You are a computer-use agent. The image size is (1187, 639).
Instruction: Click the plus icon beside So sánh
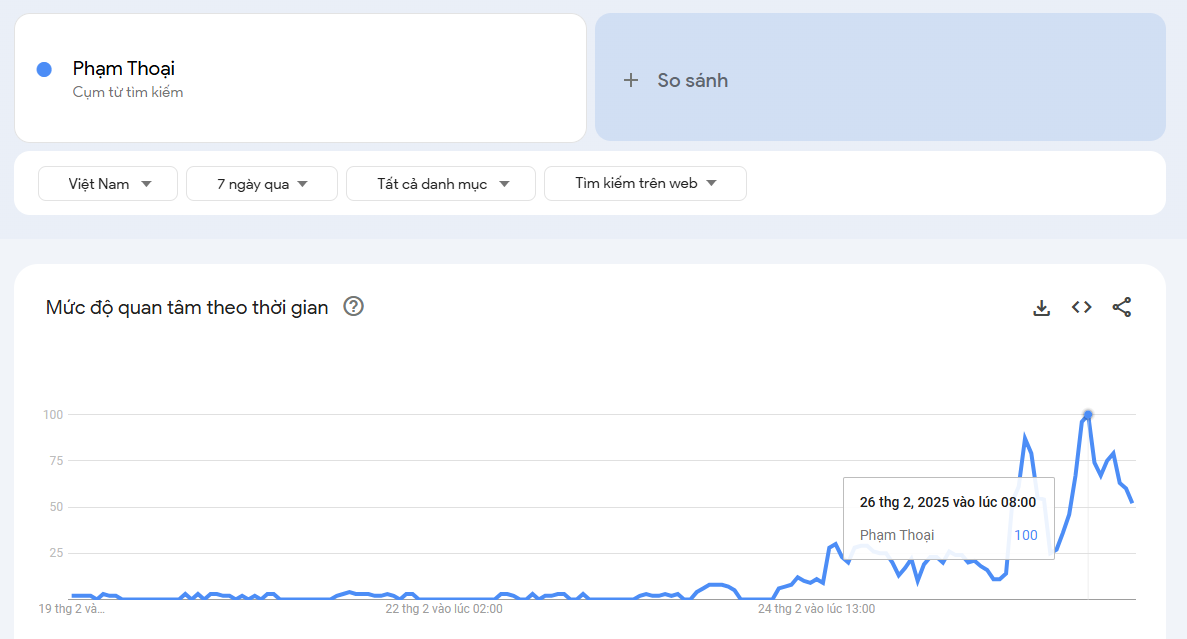tap(631, 81)
